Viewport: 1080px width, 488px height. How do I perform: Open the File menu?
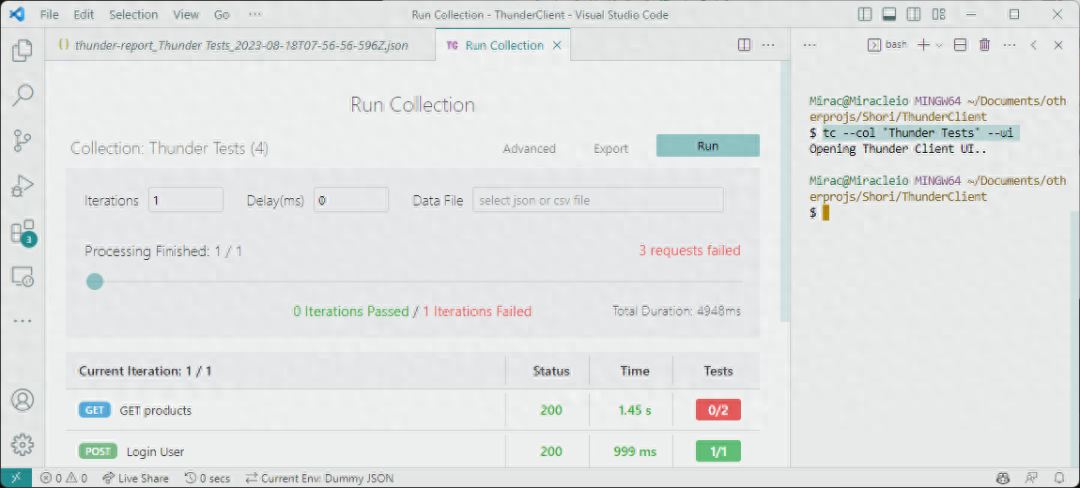coord(50,14)
